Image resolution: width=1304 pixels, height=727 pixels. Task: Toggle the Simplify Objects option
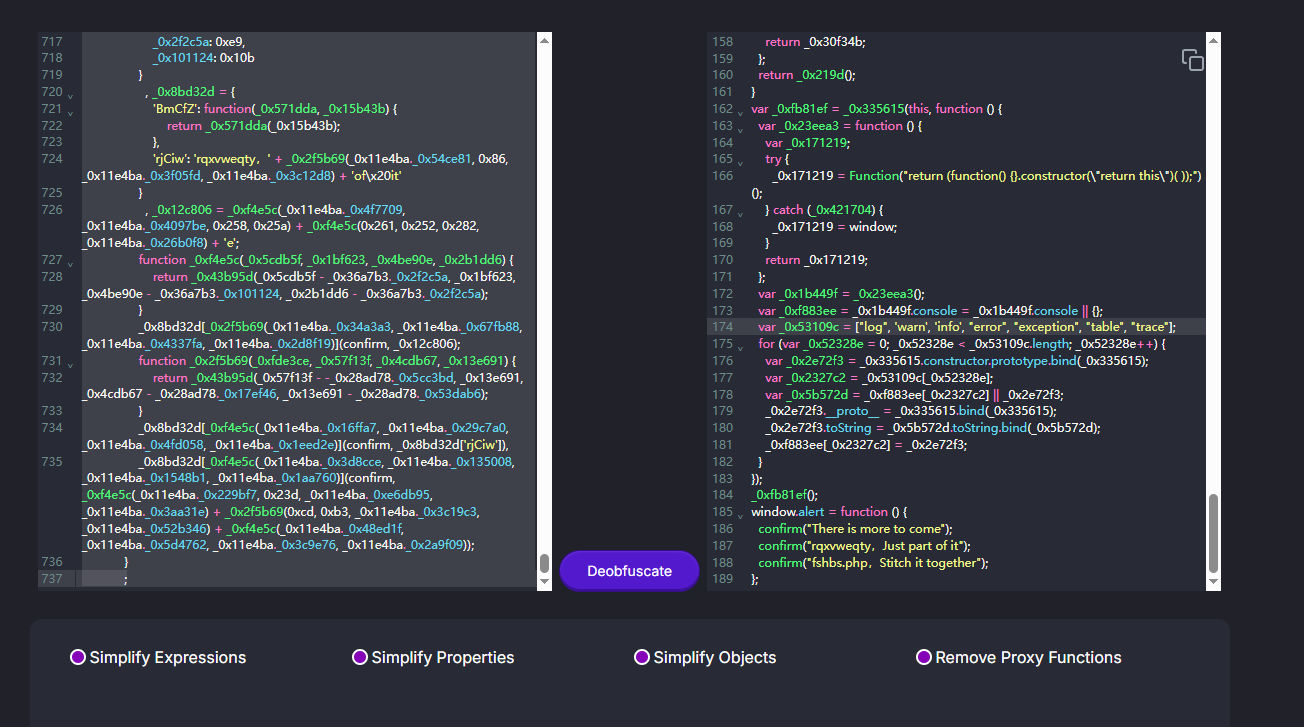[x=642, y=657]
